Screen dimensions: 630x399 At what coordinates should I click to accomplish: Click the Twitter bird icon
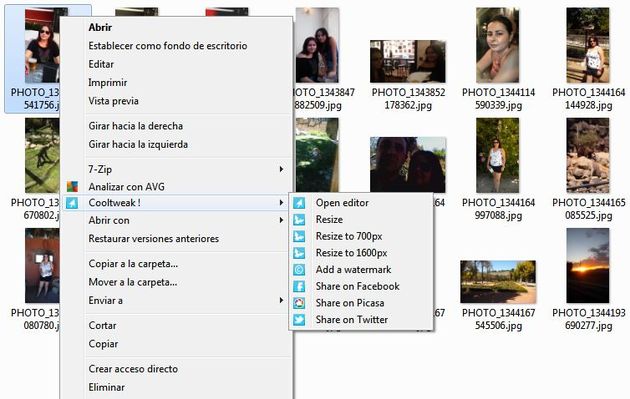pyautogui.click(x=299, y=320)
